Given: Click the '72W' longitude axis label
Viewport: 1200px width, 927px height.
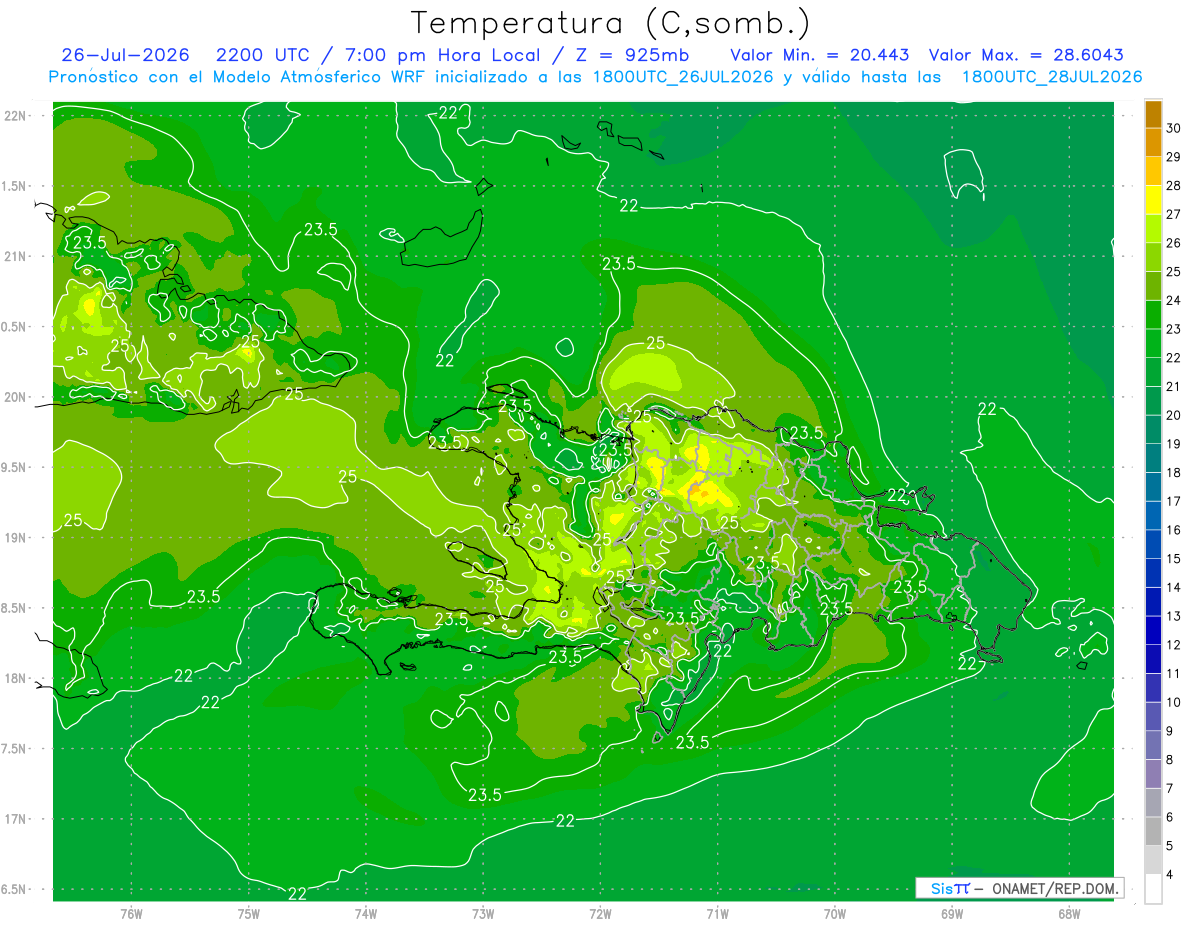Looking at the screenshot, I should (601, 913).
